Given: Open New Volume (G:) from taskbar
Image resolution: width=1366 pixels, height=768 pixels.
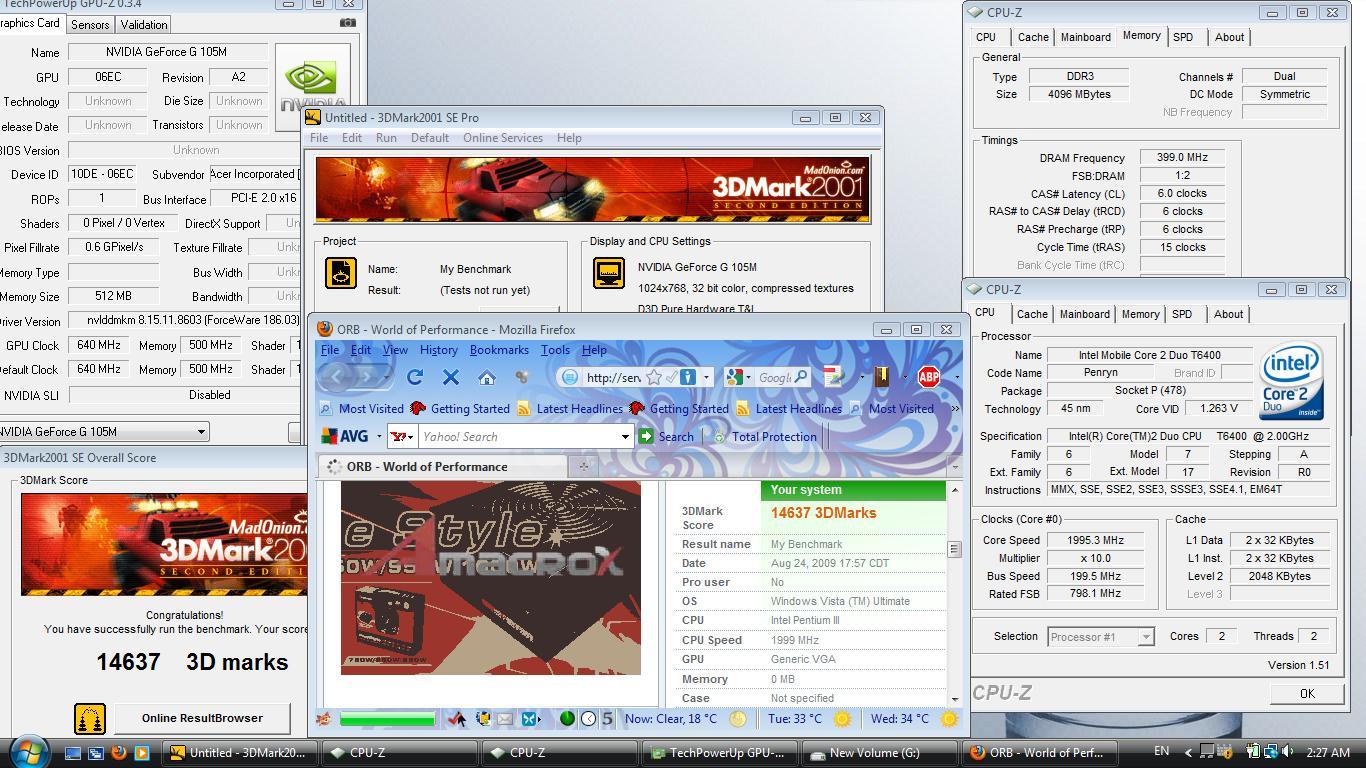Looking at the screenshot, I should [x=878, y=753].
